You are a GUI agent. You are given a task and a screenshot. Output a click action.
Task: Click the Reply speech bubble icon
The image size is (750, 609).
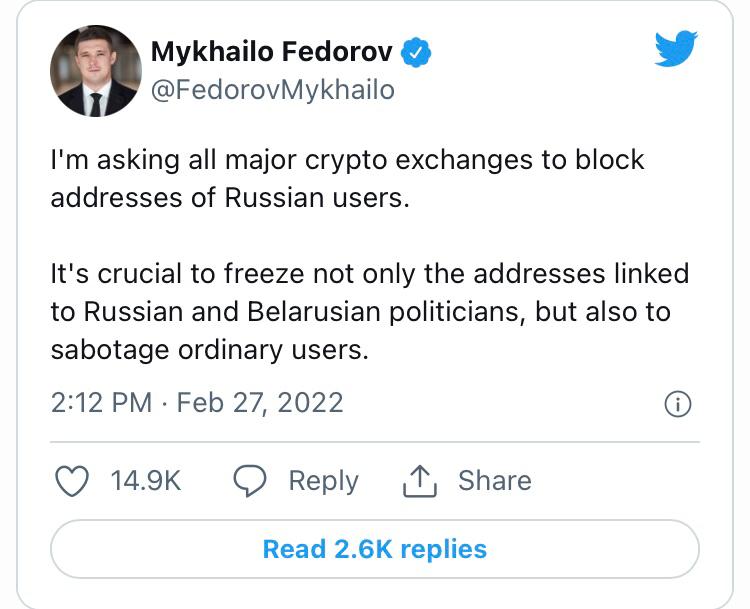click(x=249, y=481)
